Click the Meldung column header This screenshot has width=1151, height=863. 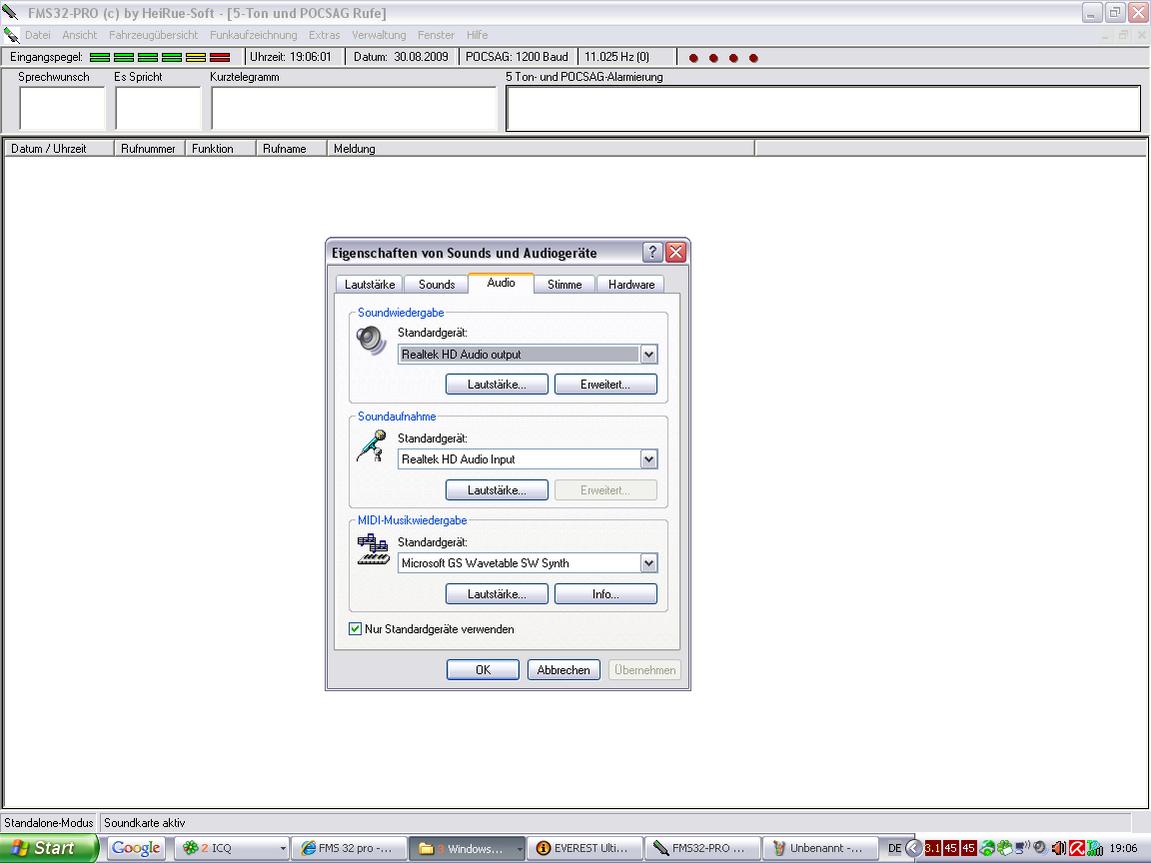click(x=355, y=149)
